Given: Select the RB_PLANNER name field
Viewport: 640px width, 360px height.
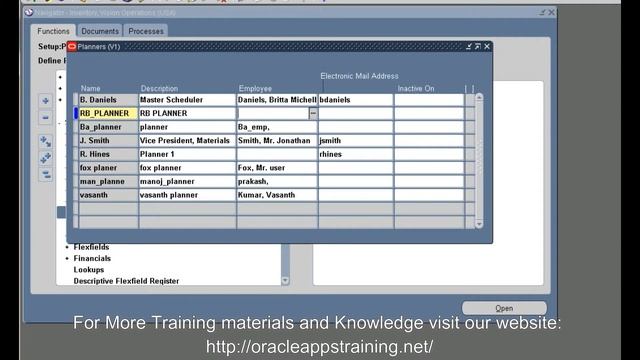Looking at the screenshot, I should pyautogui.click(x=108, y=113).
